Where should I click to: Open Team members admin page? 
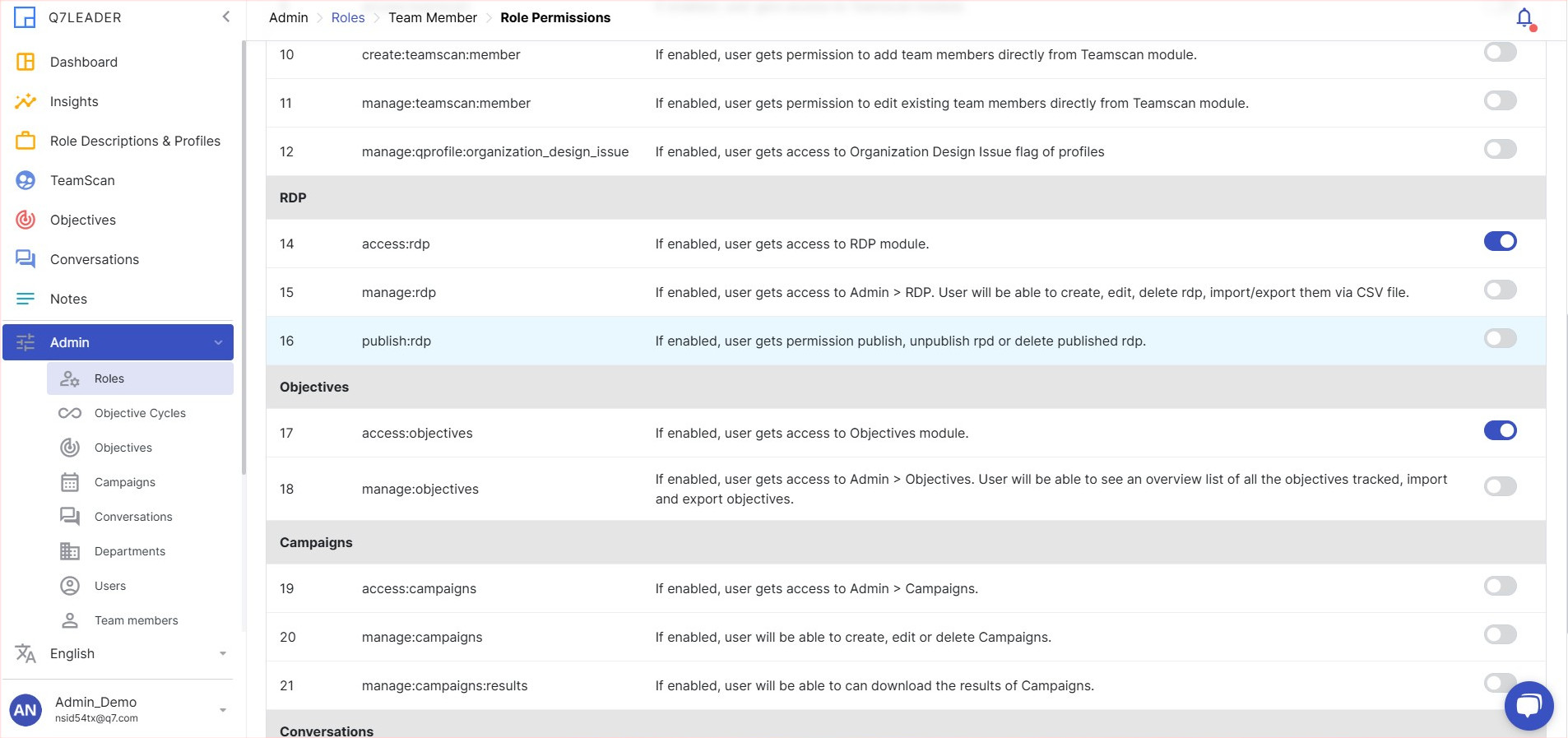(136, 620)
